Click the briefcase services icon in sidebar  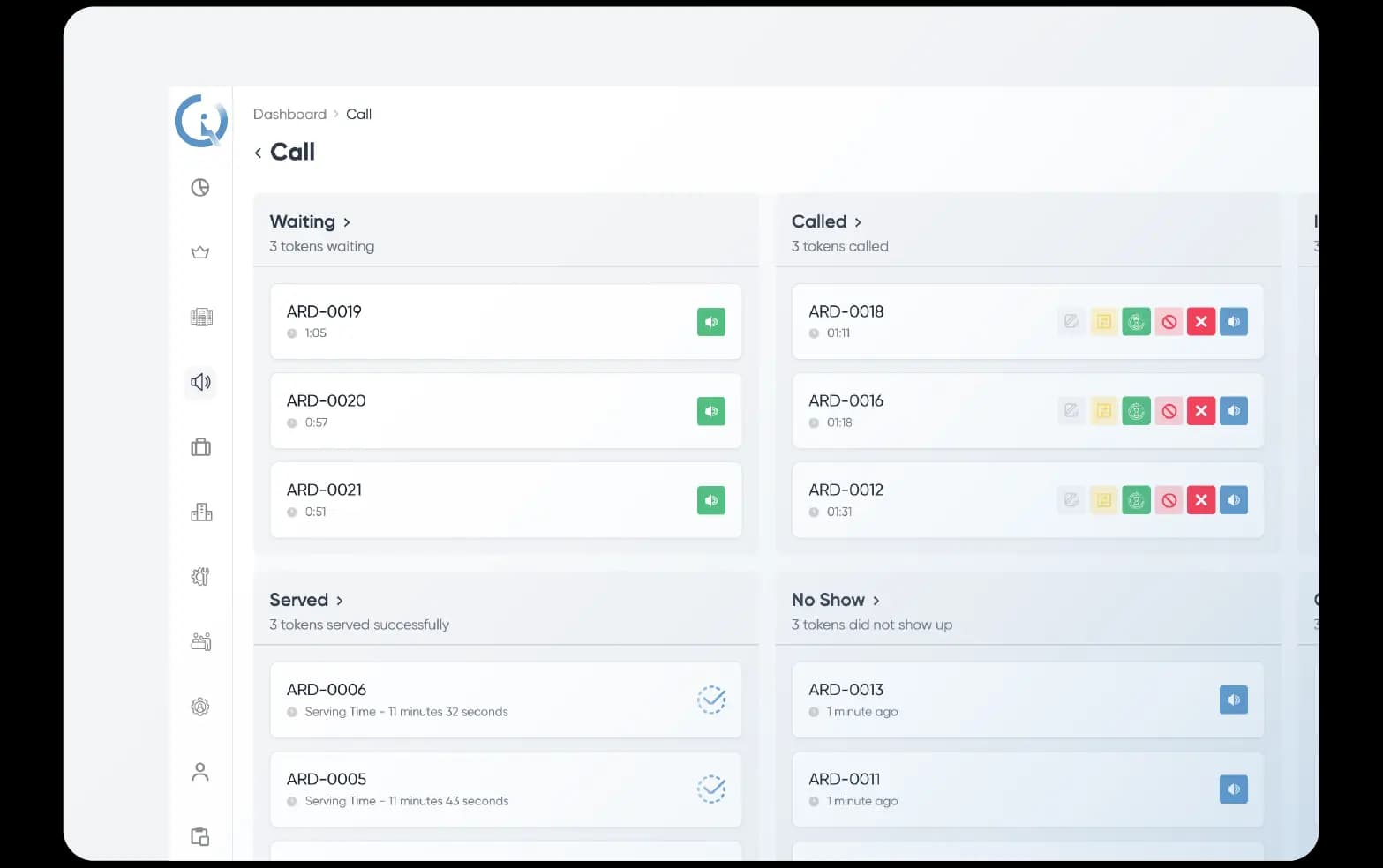(200, 447)
